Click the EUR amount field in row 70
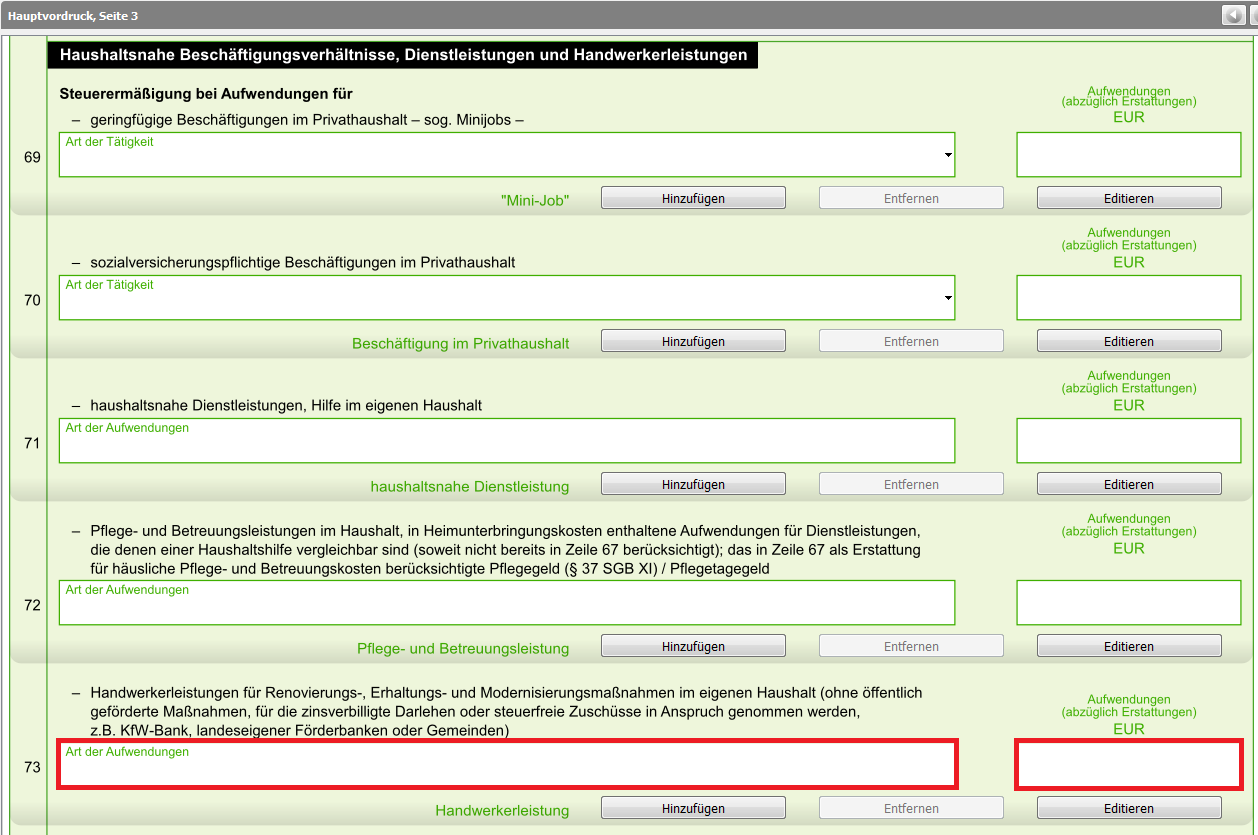The width and height of the screenshot is (1258, 835). click(x=1128, y=298)
